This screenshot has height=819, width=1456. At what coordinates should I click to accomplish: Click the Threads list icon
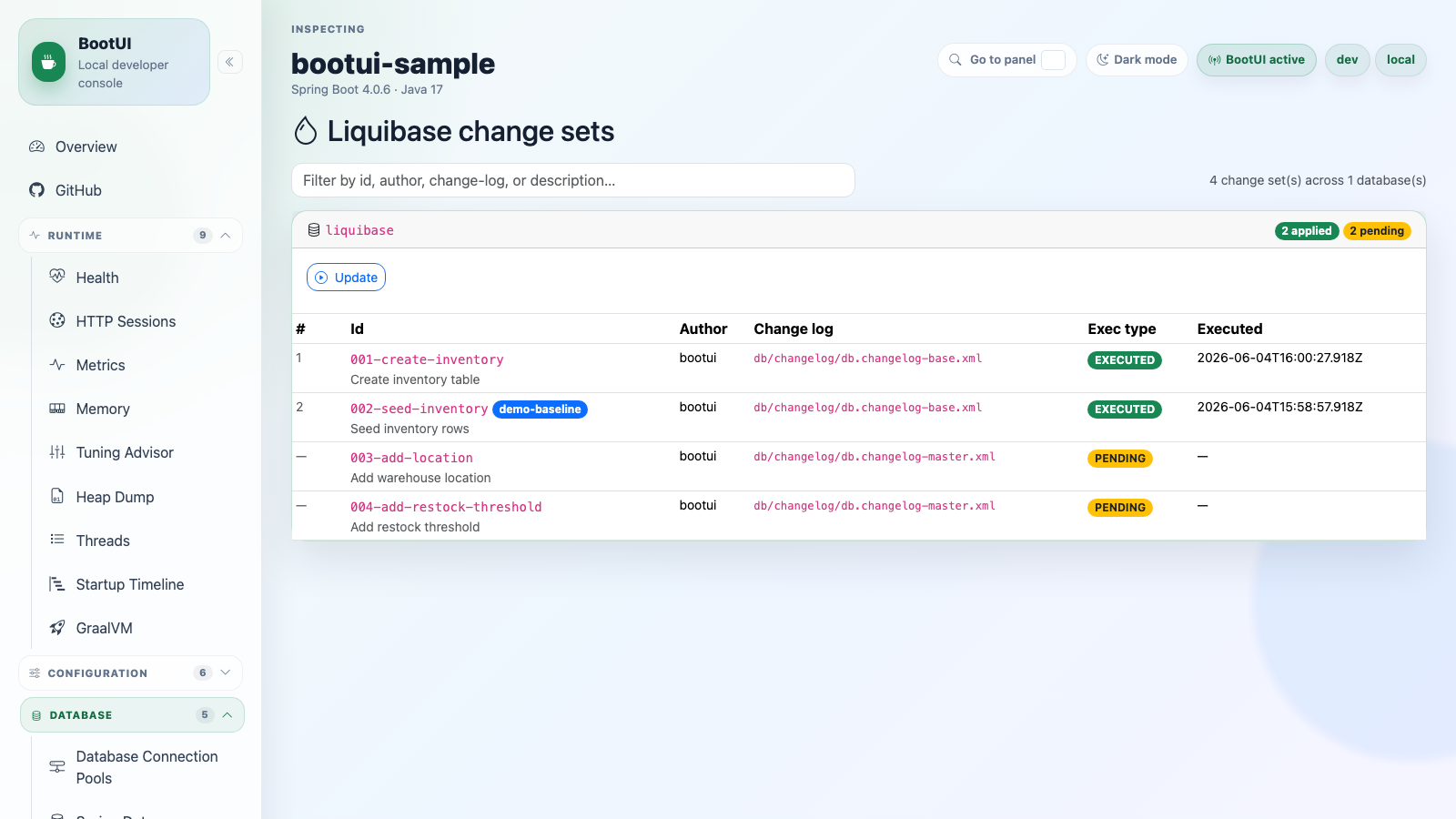coord(57,540)
